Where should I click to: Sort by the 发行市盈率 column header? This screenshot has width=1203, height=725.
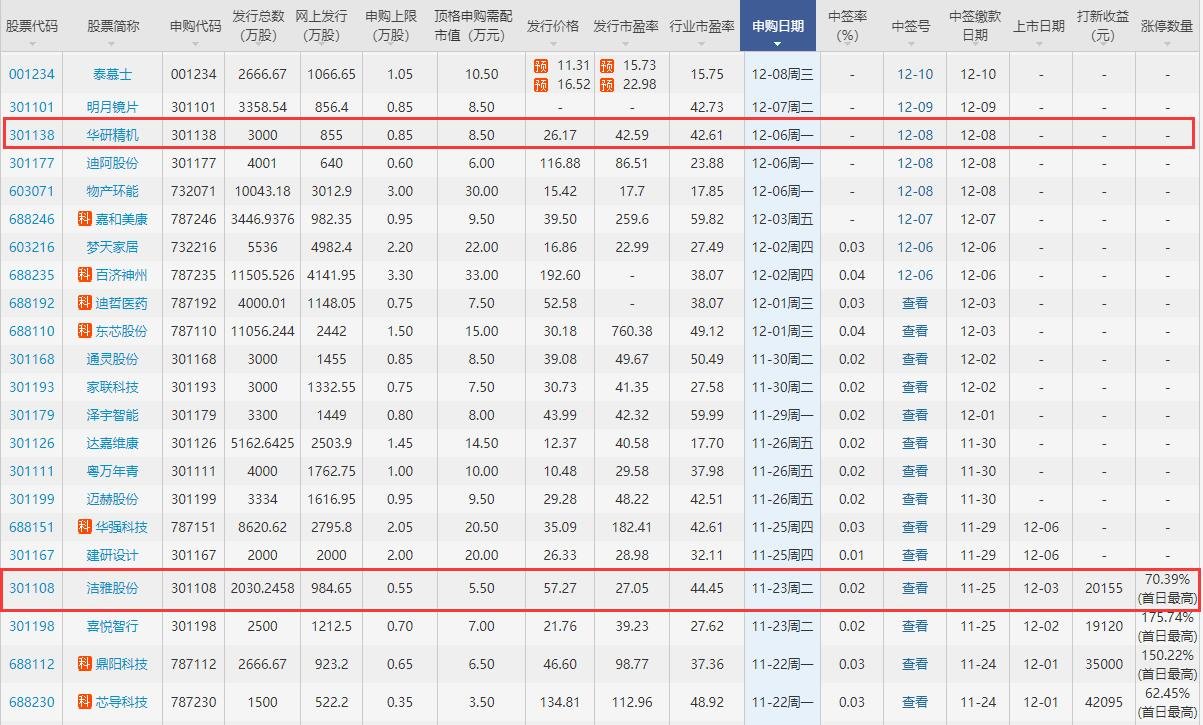(x=625, y=26)
